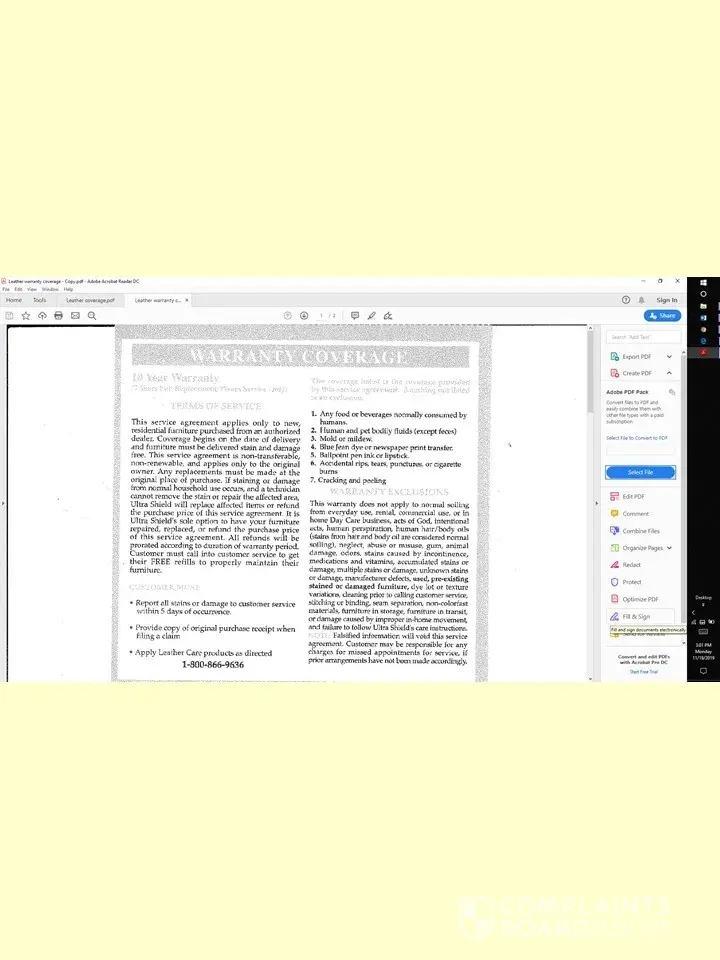Click the Select File to Convert field
Image resolution: width=720 pixels, height=960 pixels.
tap(640, 450)
